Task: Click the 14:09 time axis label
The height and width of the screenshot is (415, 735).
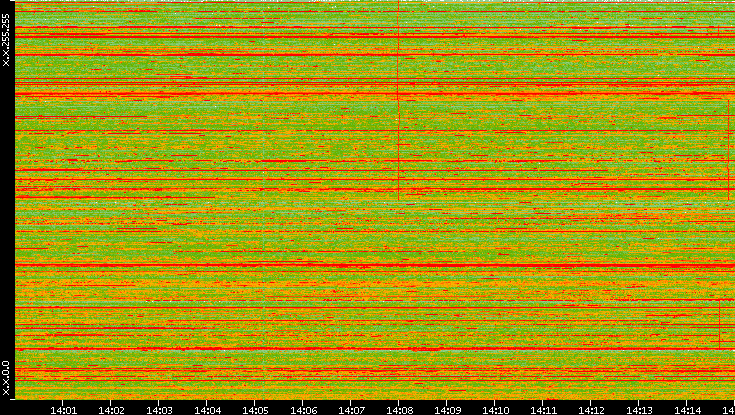Action: click(447, 410)
